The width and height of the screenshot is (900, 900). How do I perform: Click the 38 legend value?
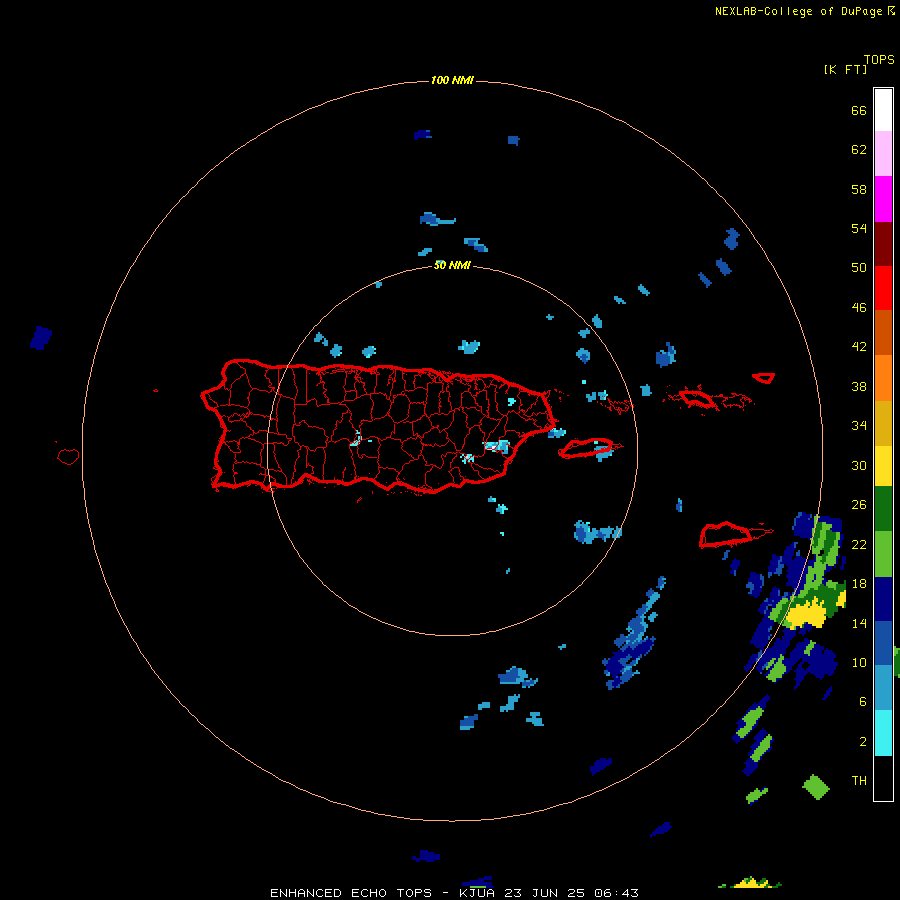click(x=859, y=386)
